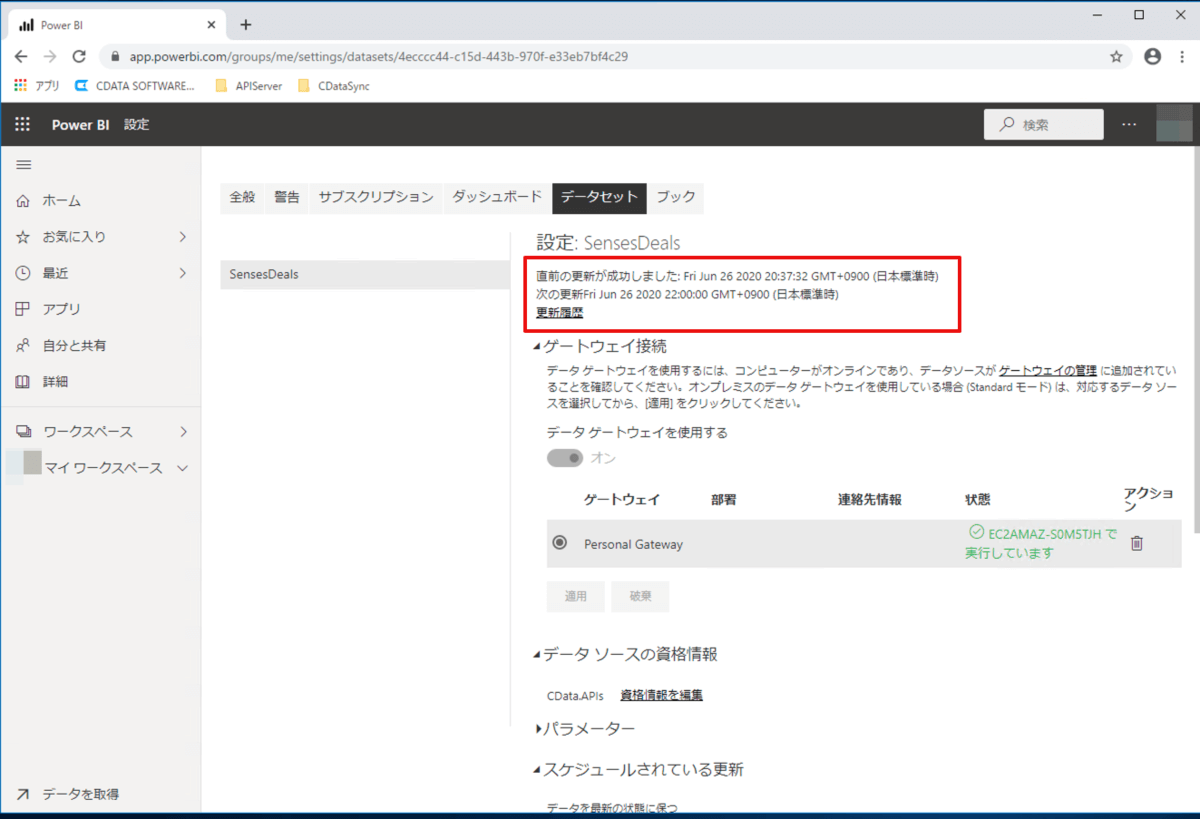Toggle データ ゲートウェイを使用する switch

pyautogui.click(x=565, y=458)
